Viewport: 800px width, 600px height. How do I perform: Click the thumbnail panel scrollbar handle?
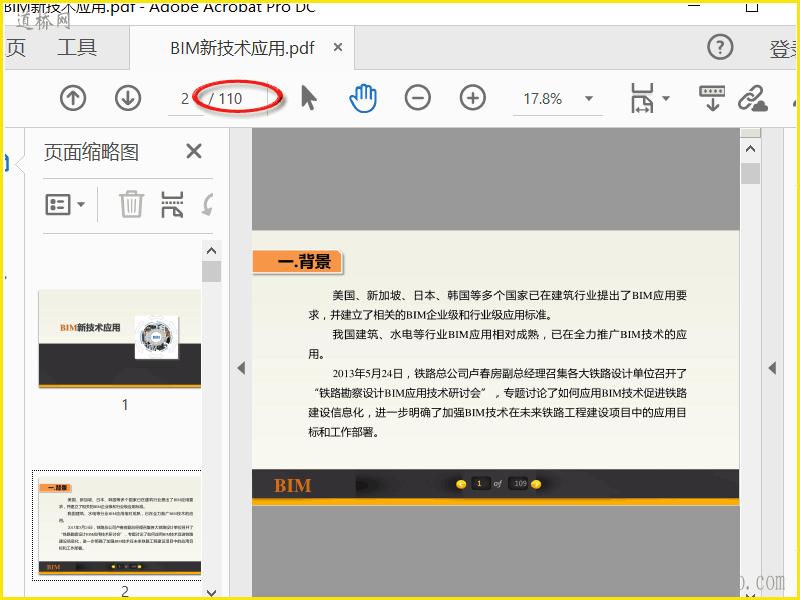[211, 271]
